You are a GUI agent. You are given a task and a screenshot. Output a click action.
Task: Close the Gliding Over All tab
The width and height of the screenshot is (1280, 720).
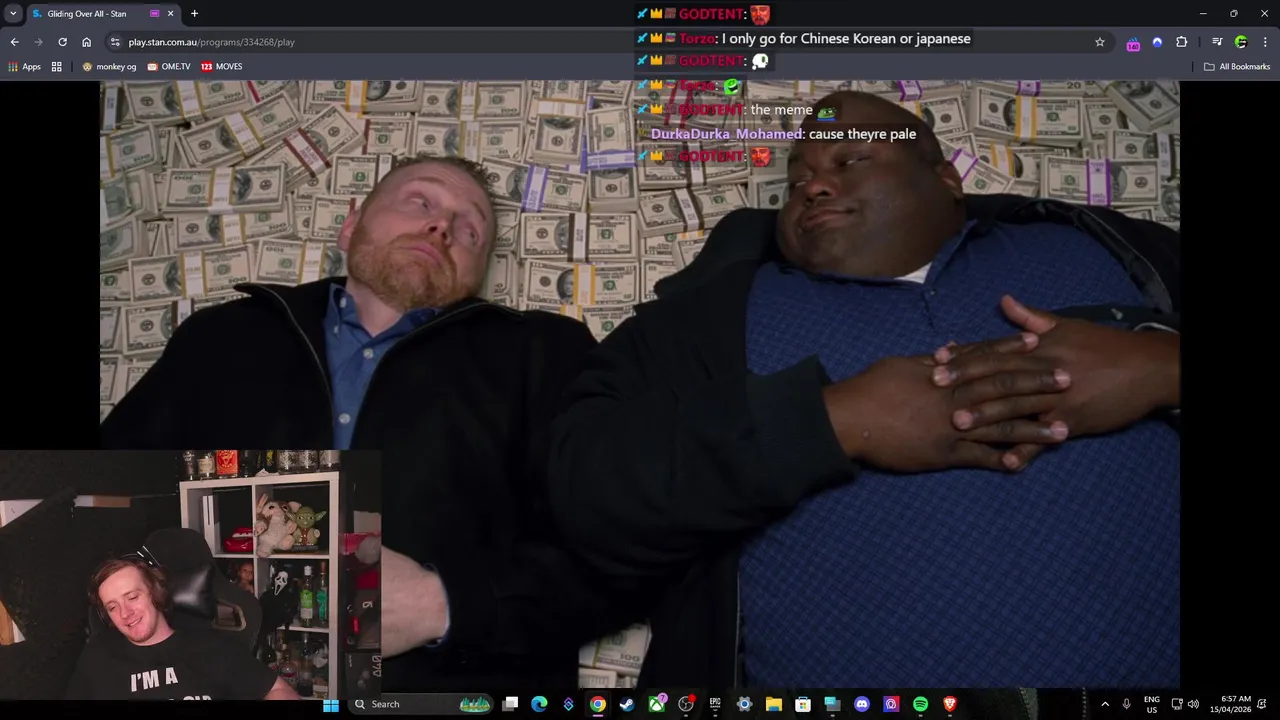(170, 14)
